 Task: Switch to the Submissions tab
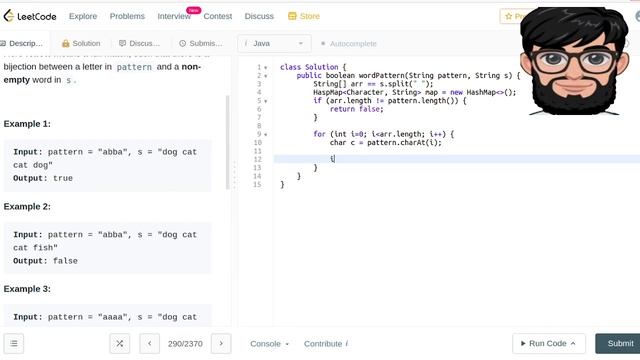point(201,43)
